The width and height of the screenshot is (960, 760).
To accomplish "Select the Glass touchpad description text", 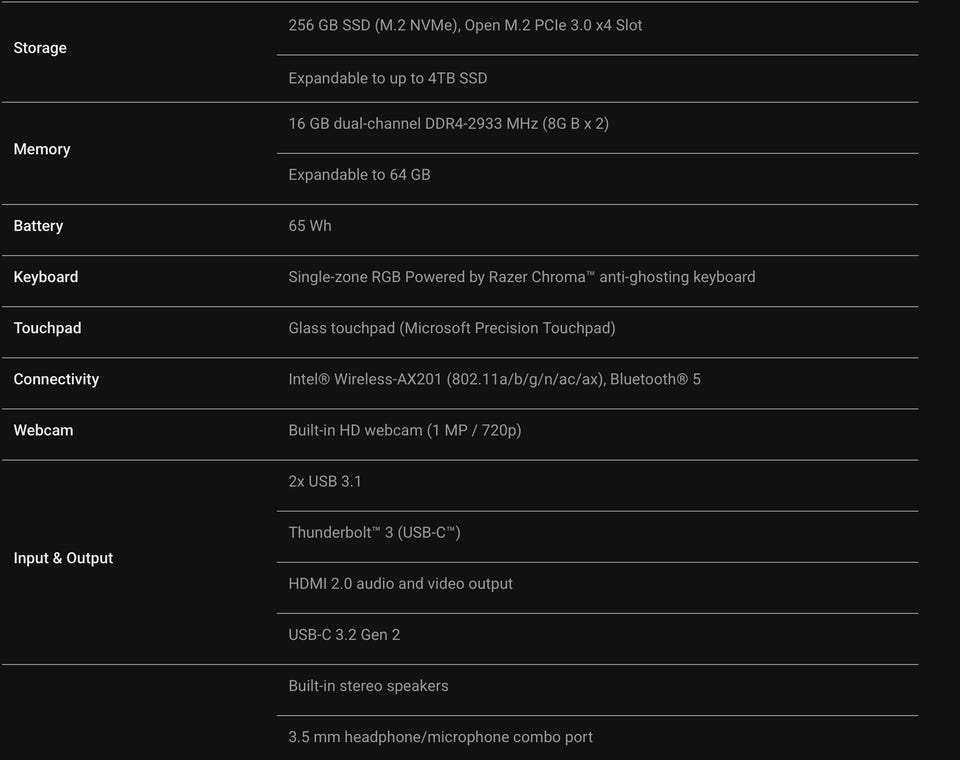I will tap(451, 328).
